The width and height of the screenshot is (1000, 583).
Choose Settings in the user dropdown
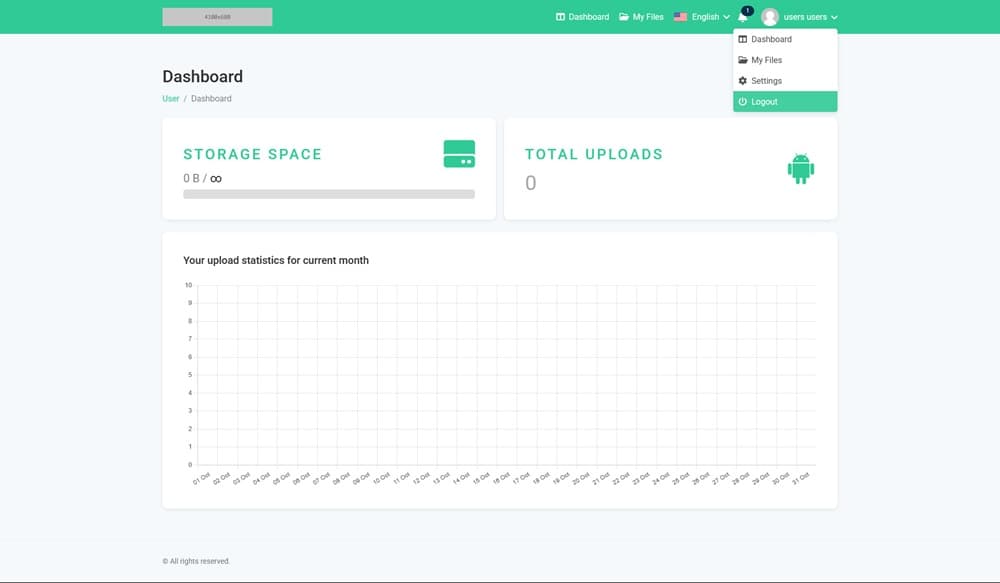(767, 81)
